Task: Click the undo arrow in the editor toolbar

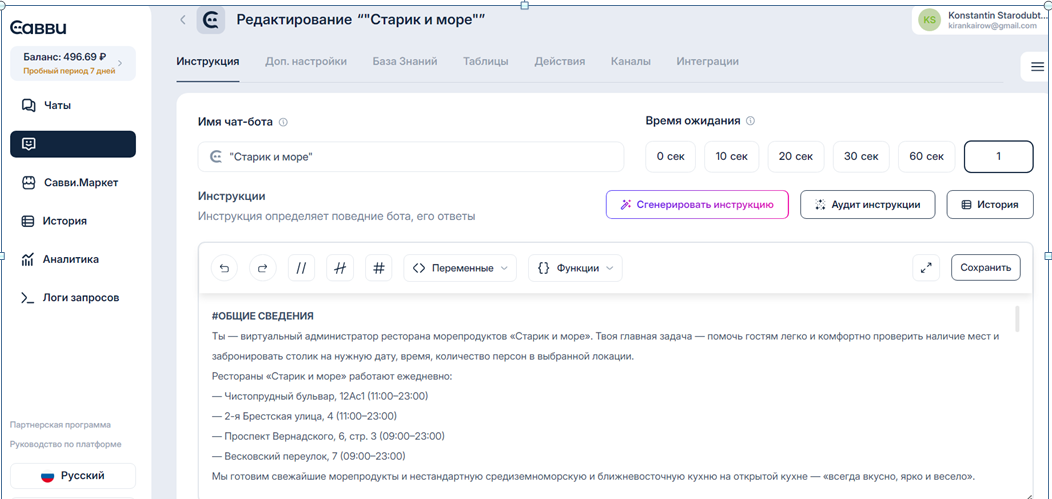Action: coord(224,268)
